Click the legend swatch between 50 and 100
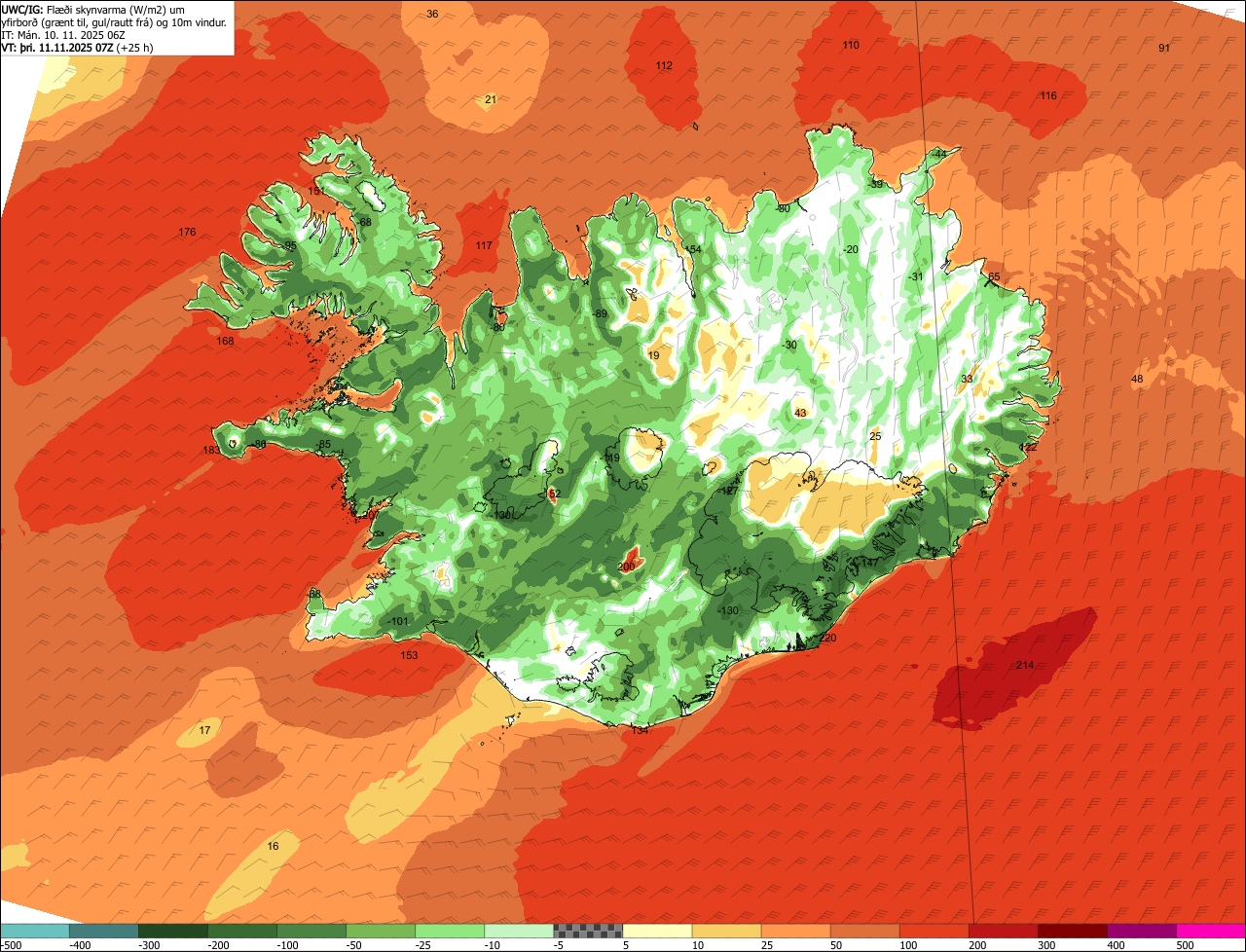This screenshot has height=952, width=1246. (864, 931)
